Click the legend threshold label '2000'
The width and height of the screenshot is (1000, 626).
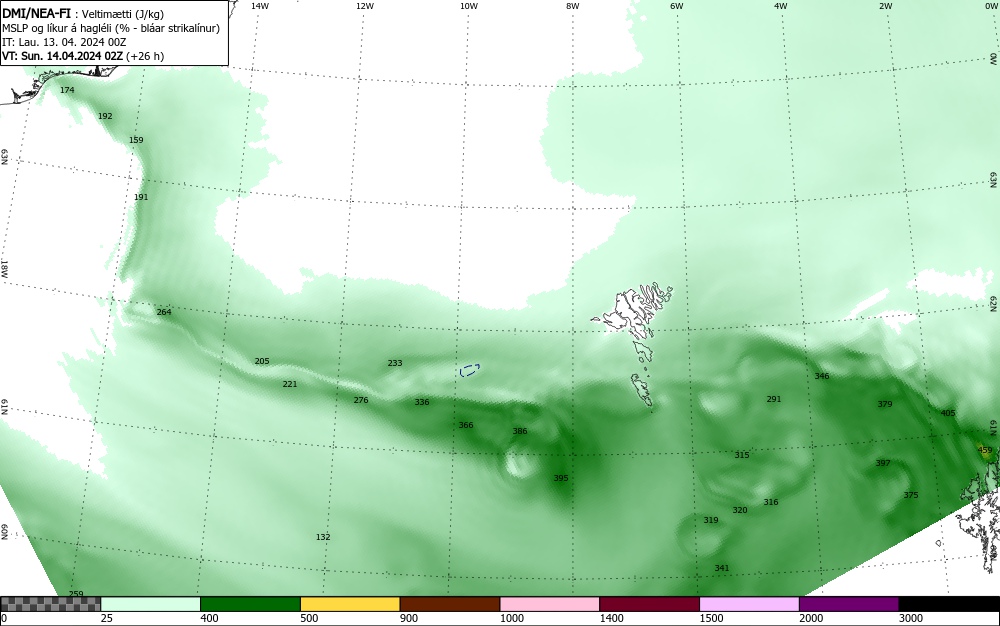tap(811, 618)
